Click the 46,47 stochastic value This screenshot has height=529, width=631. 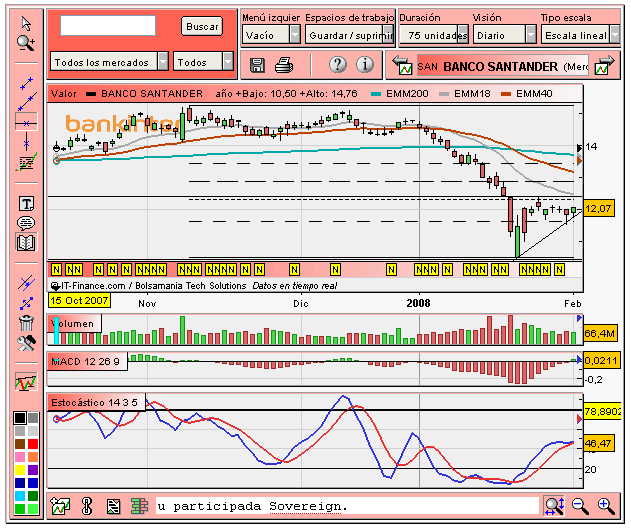[598, 443]
